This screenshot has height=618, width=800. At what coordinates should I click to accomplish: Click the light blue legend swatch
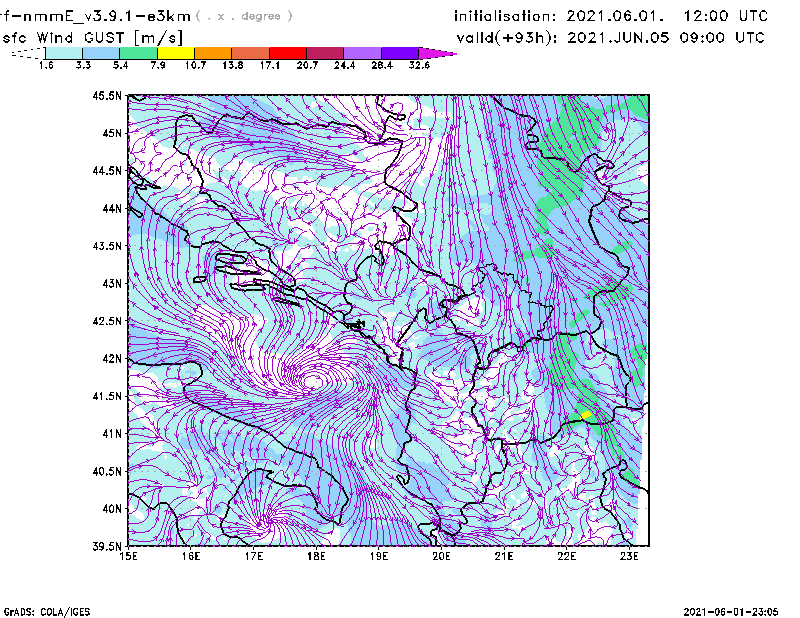tap(101, 53)
